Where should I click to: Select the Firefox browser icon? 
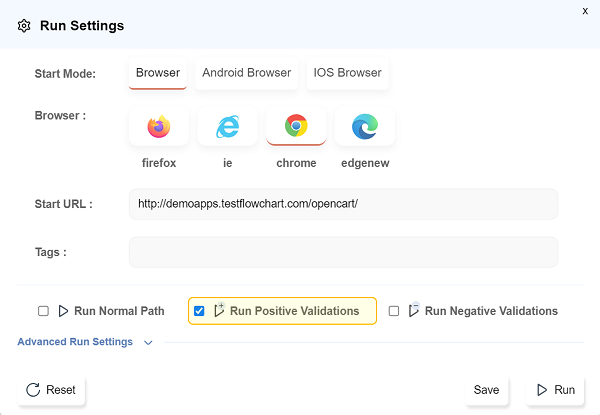(x=158, y=127)
